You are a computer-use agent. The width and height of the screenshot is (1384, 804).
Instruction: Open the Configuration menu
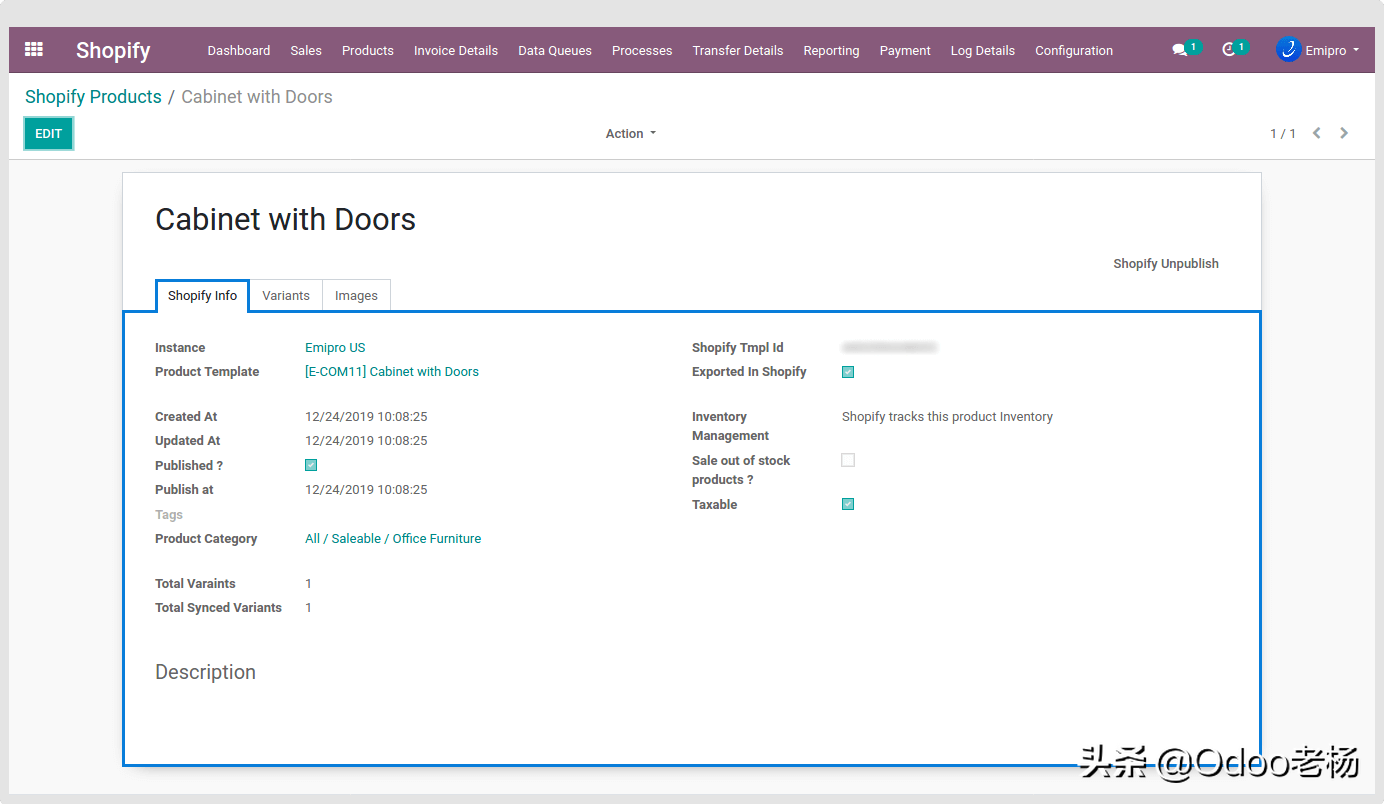[1074, 50]
